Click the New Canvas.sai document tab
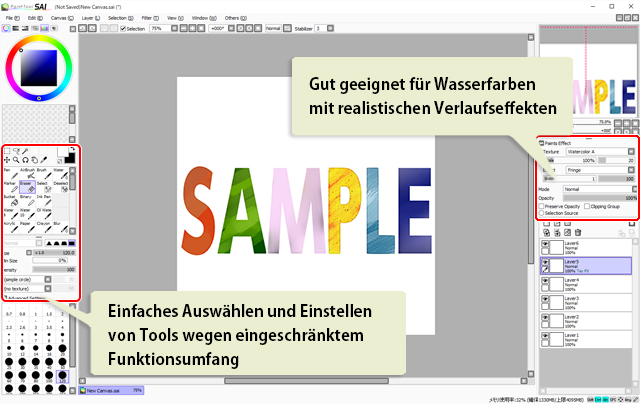This screenshot has height=404, width=640. tap(107, 390)
